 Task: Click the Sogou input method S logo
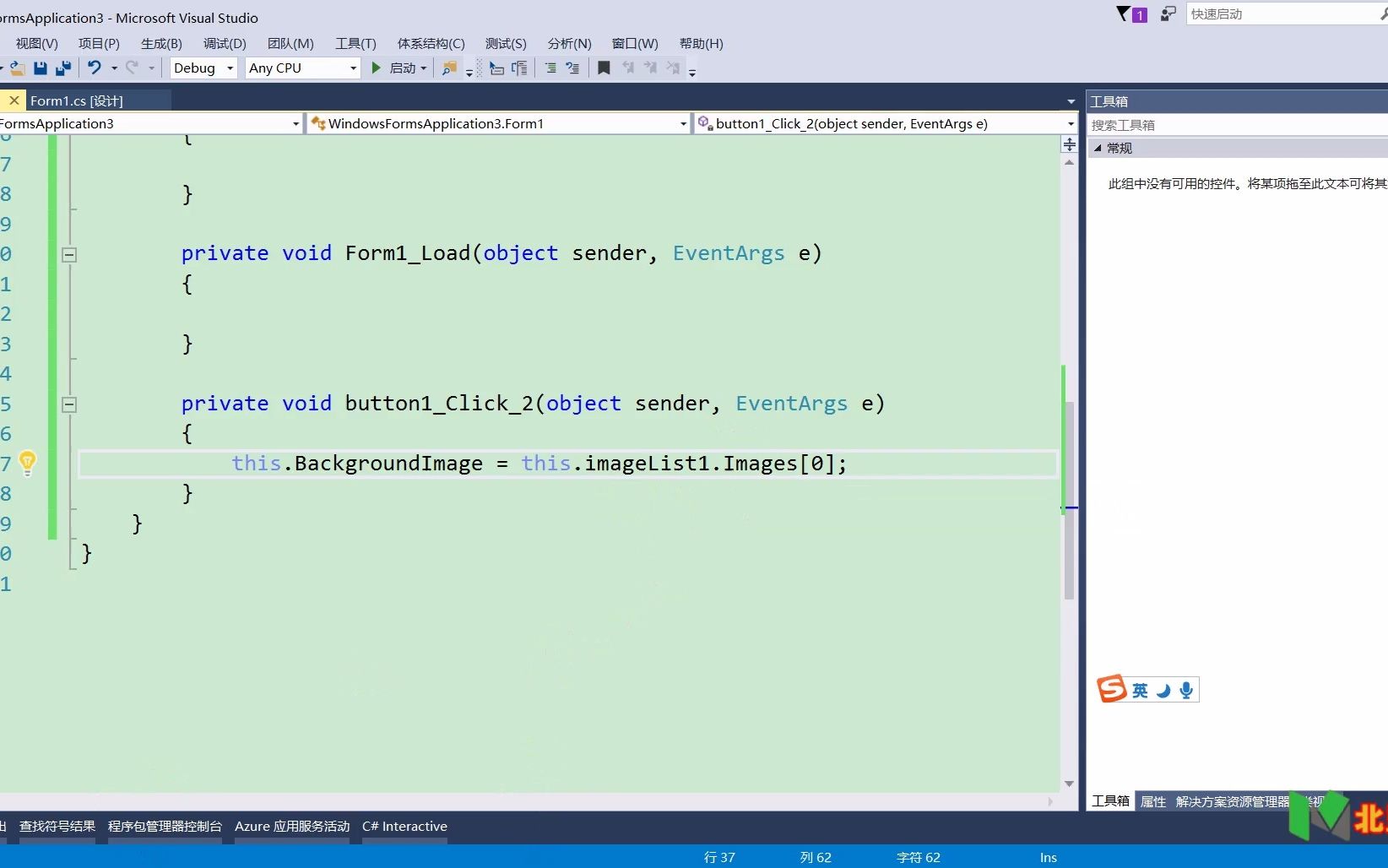point(1112,689)
